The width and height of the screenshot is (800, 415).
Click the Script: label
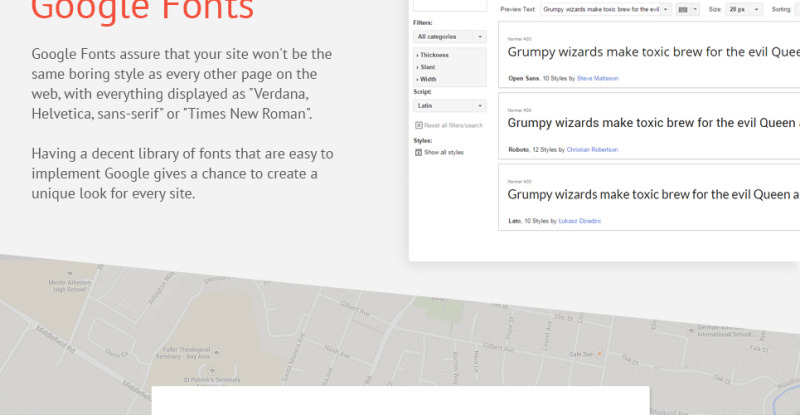422,92
